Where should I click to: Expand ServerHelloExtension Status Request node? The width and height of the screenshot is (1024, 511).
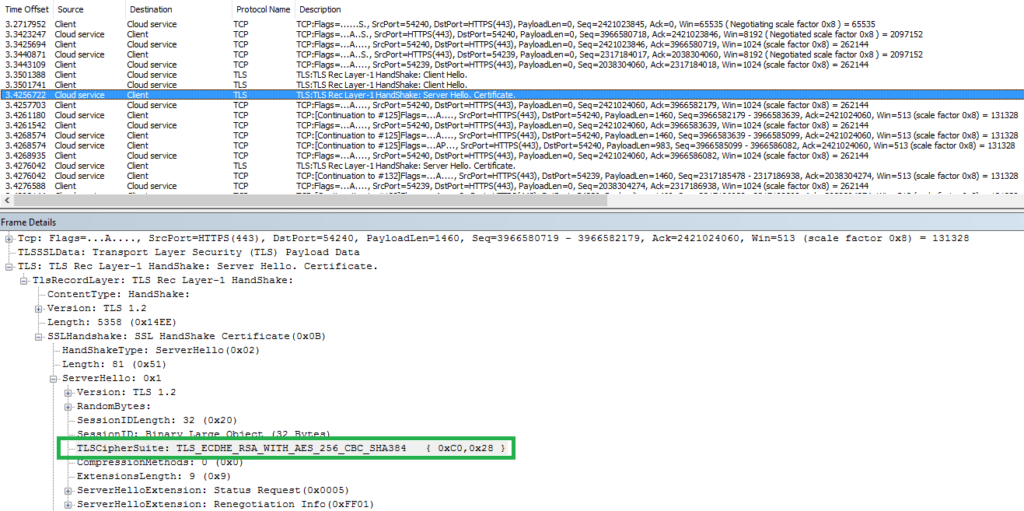tap(68, 491)
